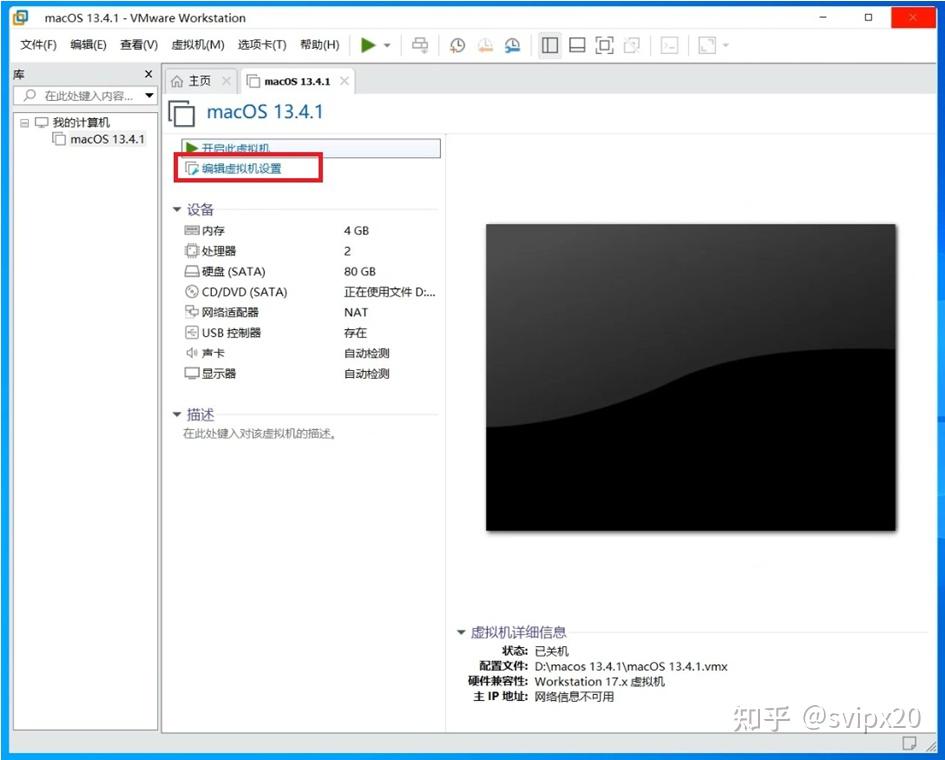Viewport: 945px width, 760px height.
Task: Select macOS 13.4.1 in library tree
Action: pyautogui.click(x=107, y=139)
